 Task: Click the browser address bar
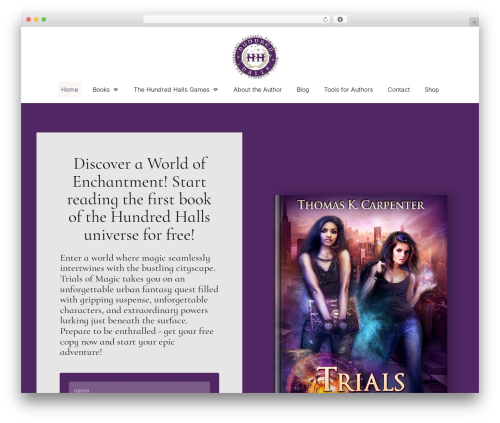[x=236, y=20]
